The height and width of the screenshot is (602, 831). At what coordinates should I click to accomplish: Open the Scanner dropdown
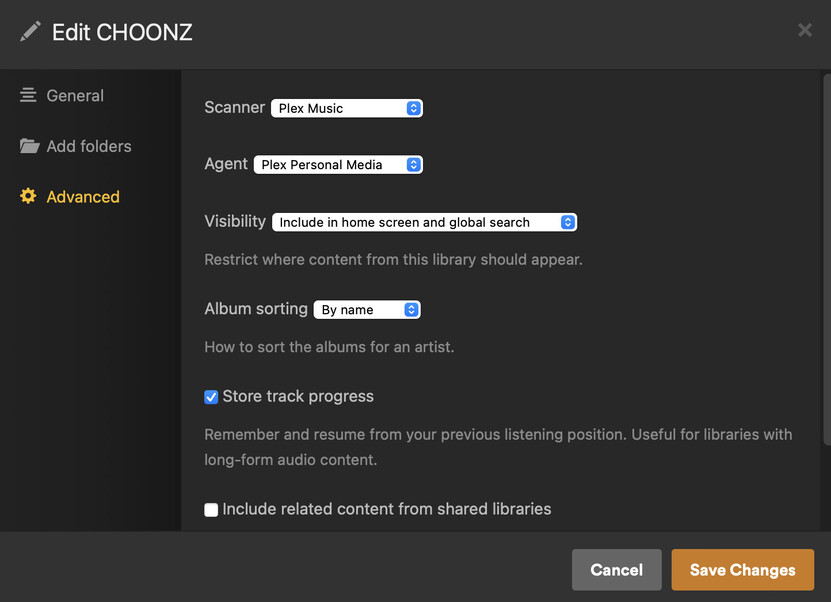tap(346, 108)
